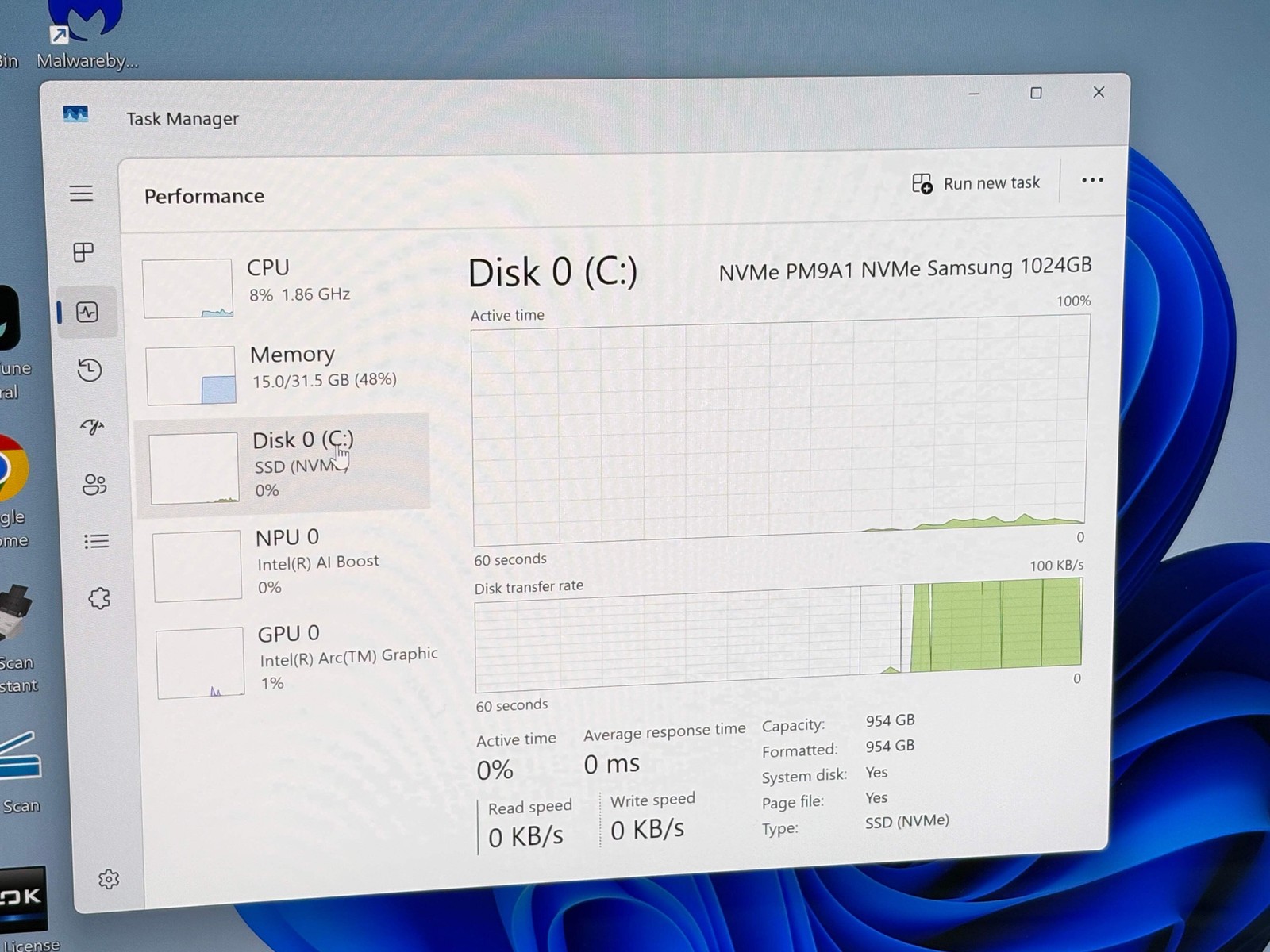Viewport: 1270px width, 952px height.
Task: Click the 'Capacity:' label
Action: (793, 725)
